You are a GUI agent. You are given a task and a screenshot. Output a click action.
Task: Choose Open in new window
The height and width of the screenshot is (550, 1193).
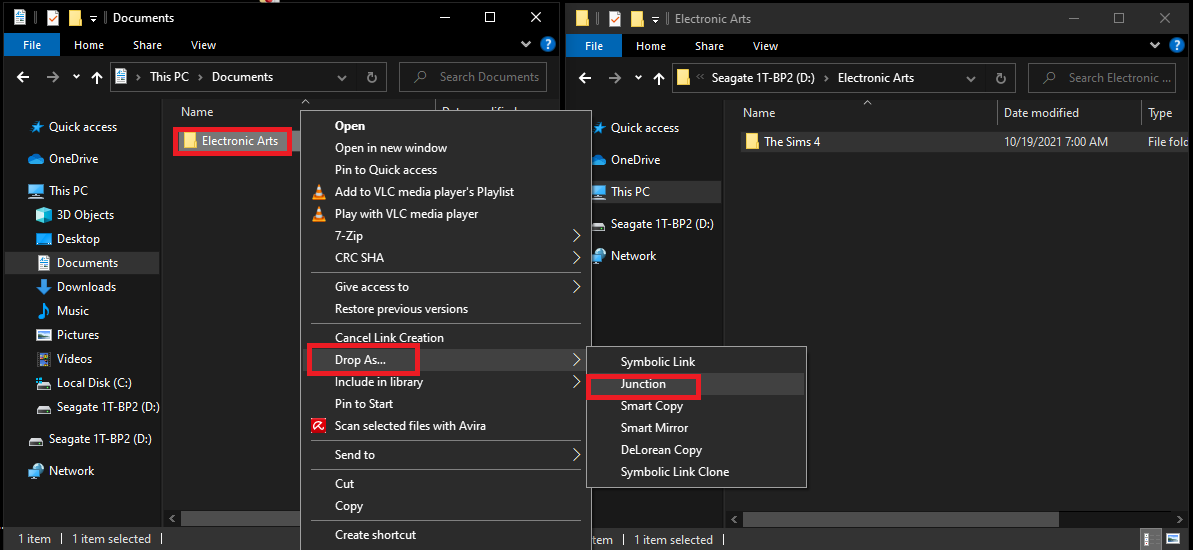pos(391,148)
